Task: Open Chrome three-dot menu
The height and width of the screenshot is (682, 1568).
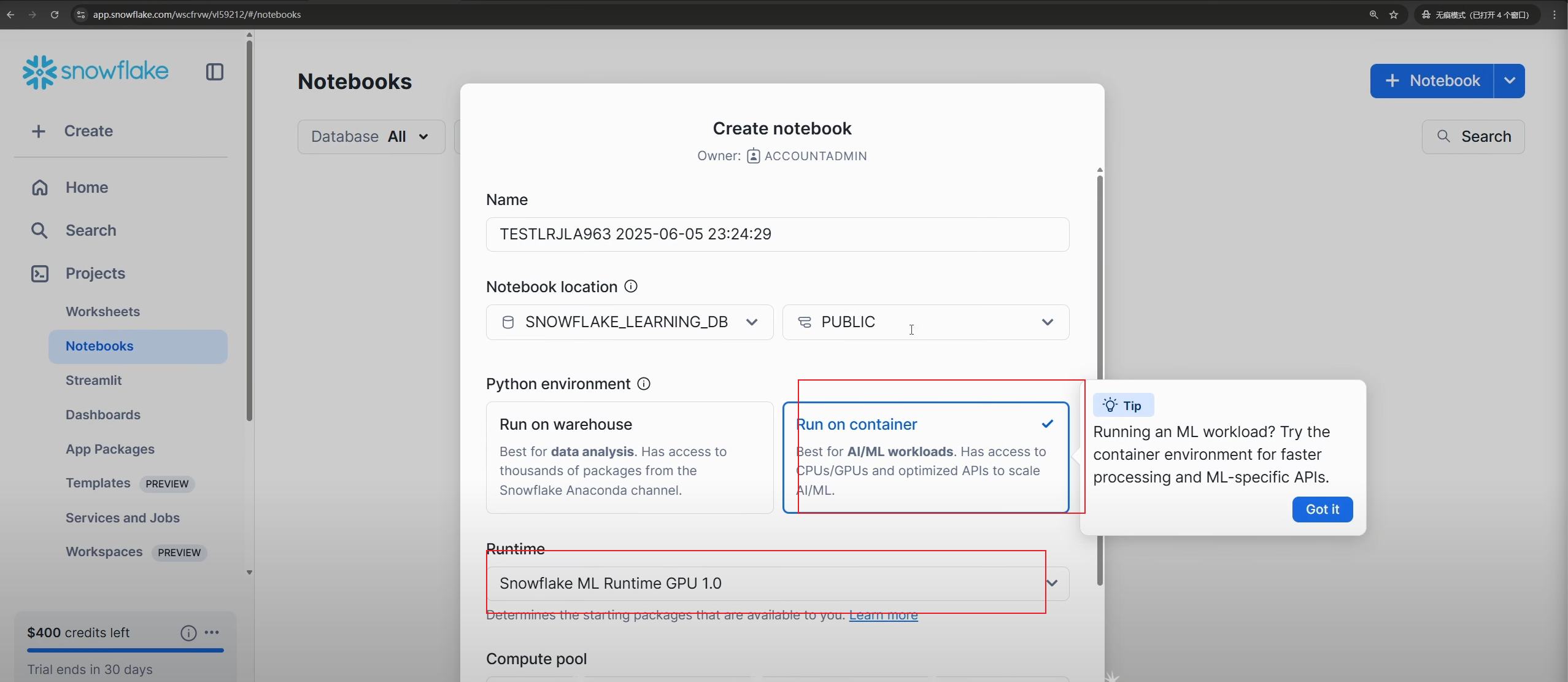Action: click(1554, 14)
